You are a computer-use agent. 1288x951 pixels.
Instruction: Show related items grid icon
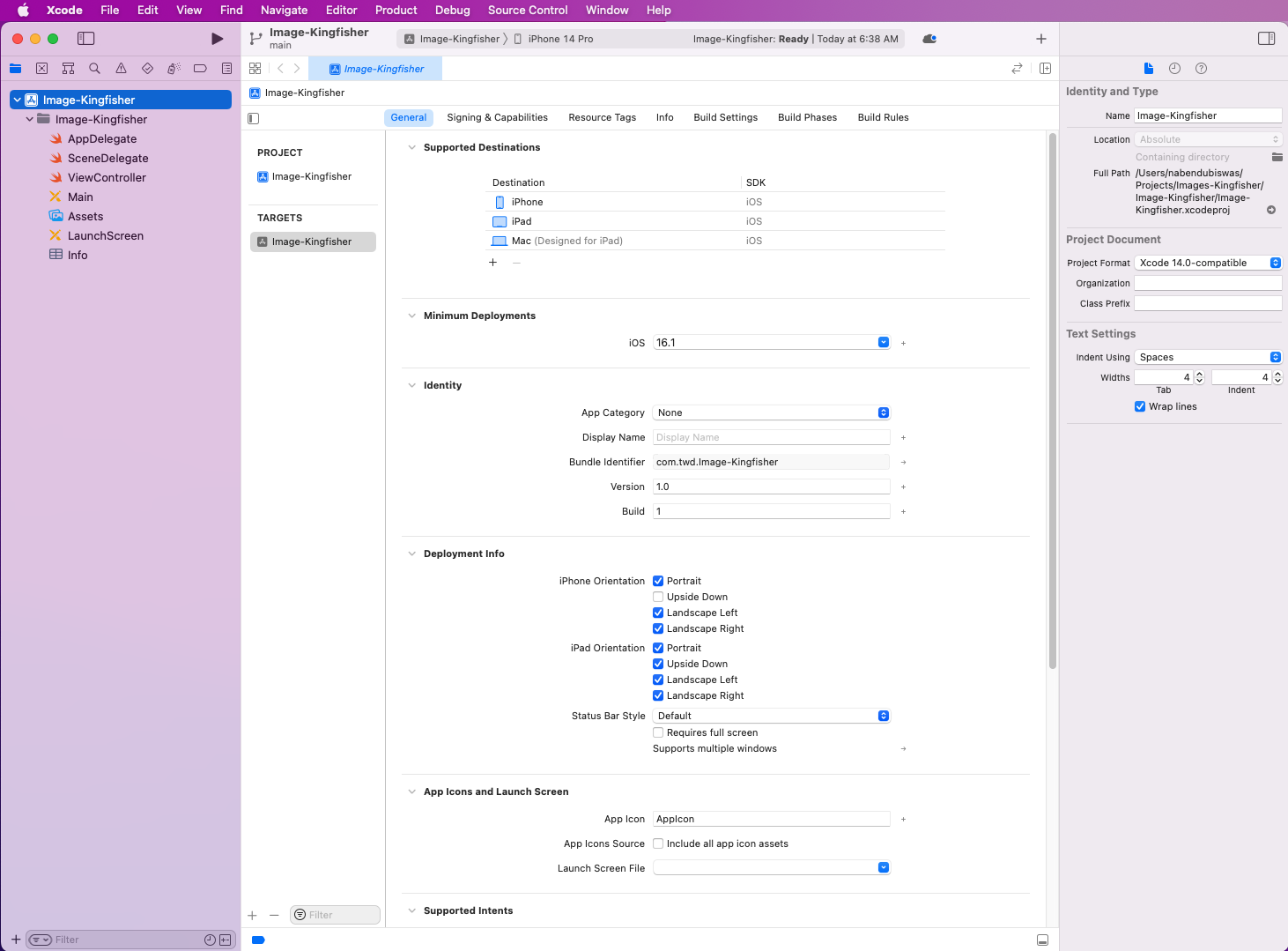pos(255,69)
